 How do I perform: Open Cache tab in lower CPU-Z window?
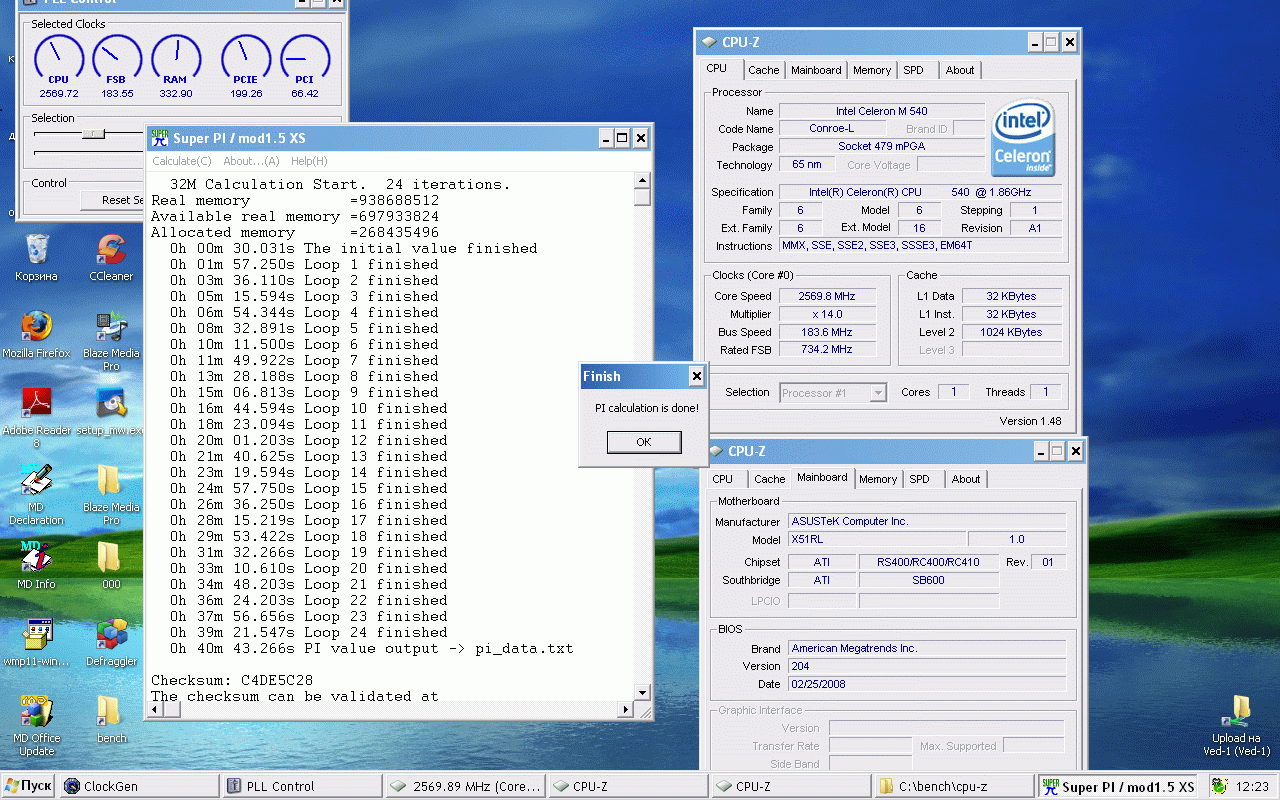point(770,479)
